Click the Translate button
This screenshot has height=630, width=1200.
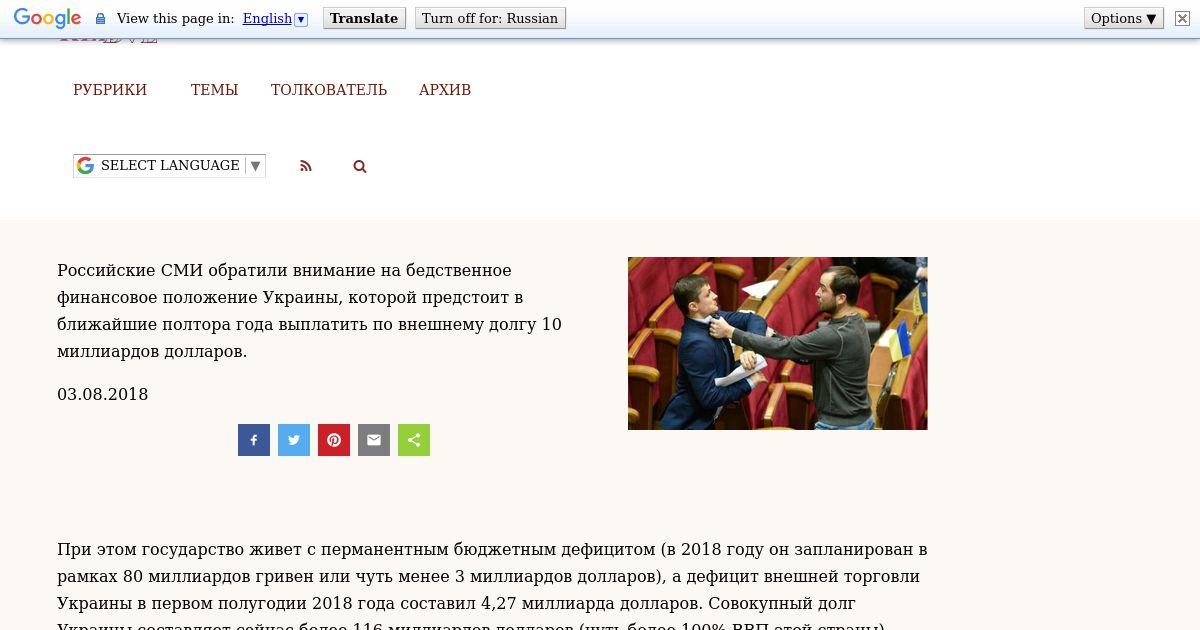[364, 18]
